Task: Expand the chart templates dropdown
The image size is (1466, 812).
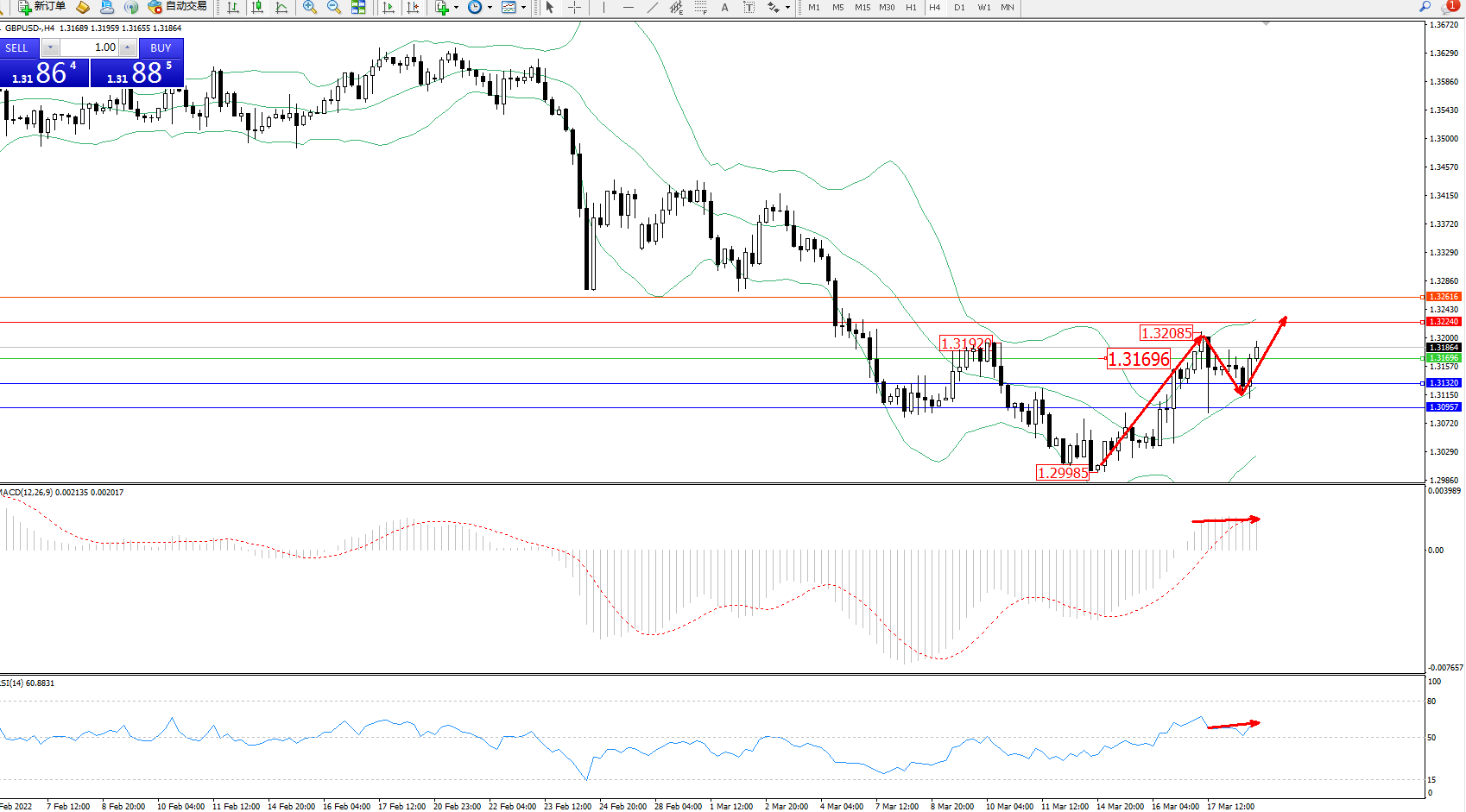Action: click(523, 7)
